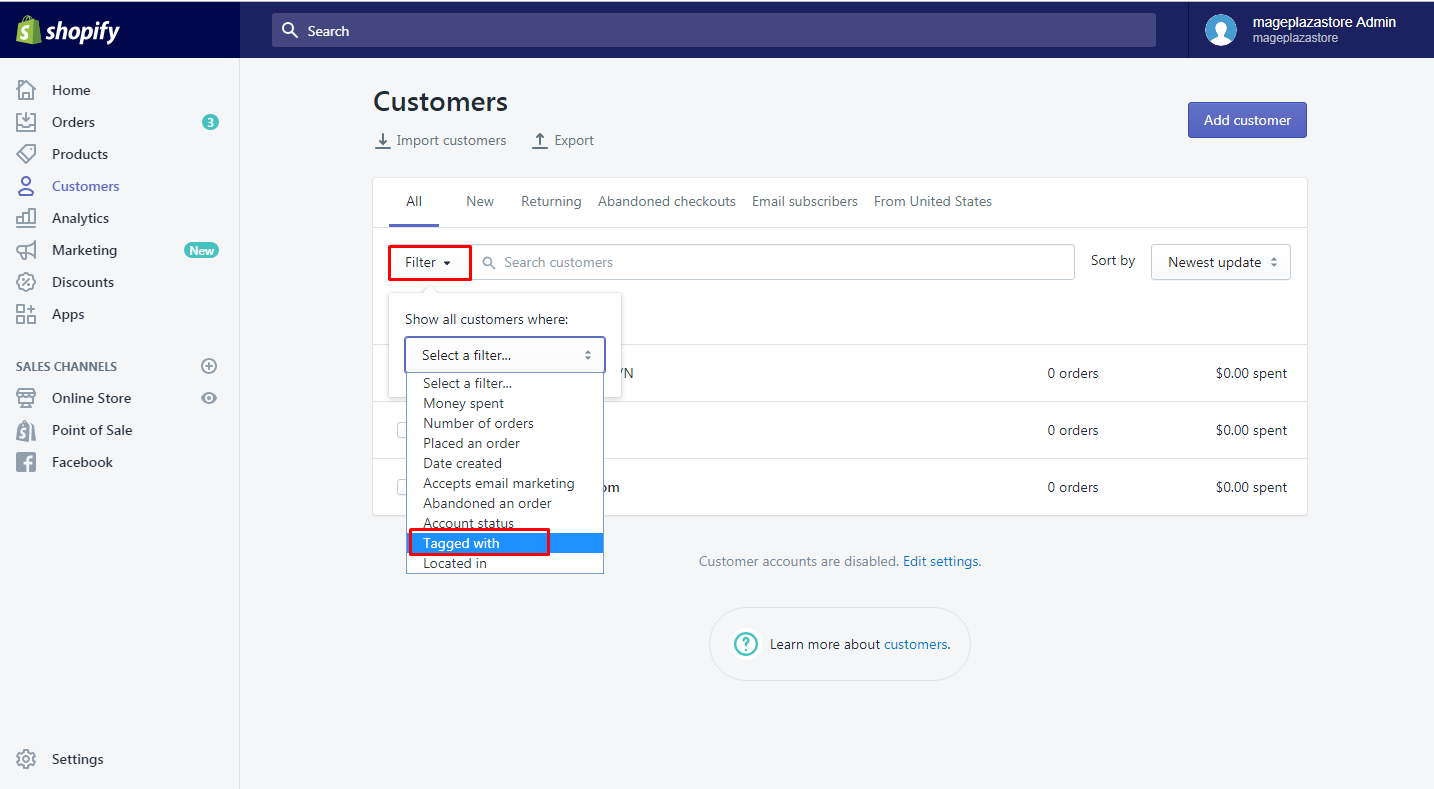Open Discounts in the sidebar

coord(83,282)
